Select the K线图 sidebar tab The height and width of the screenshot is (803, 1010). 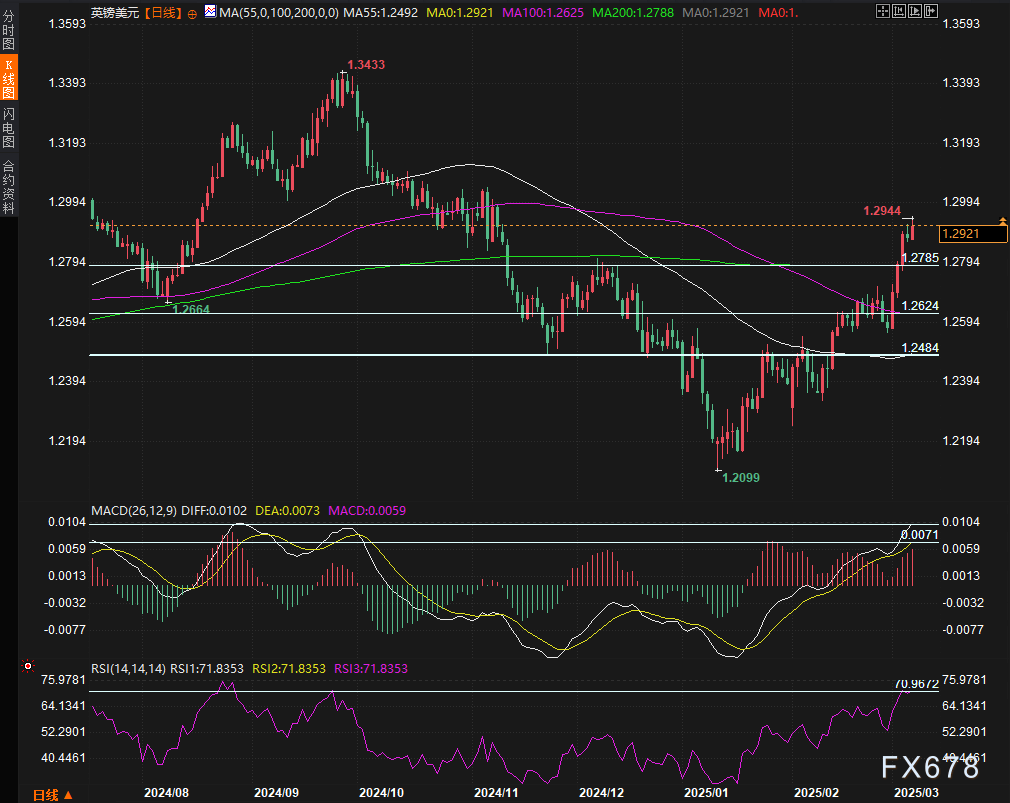pos(9,78)
